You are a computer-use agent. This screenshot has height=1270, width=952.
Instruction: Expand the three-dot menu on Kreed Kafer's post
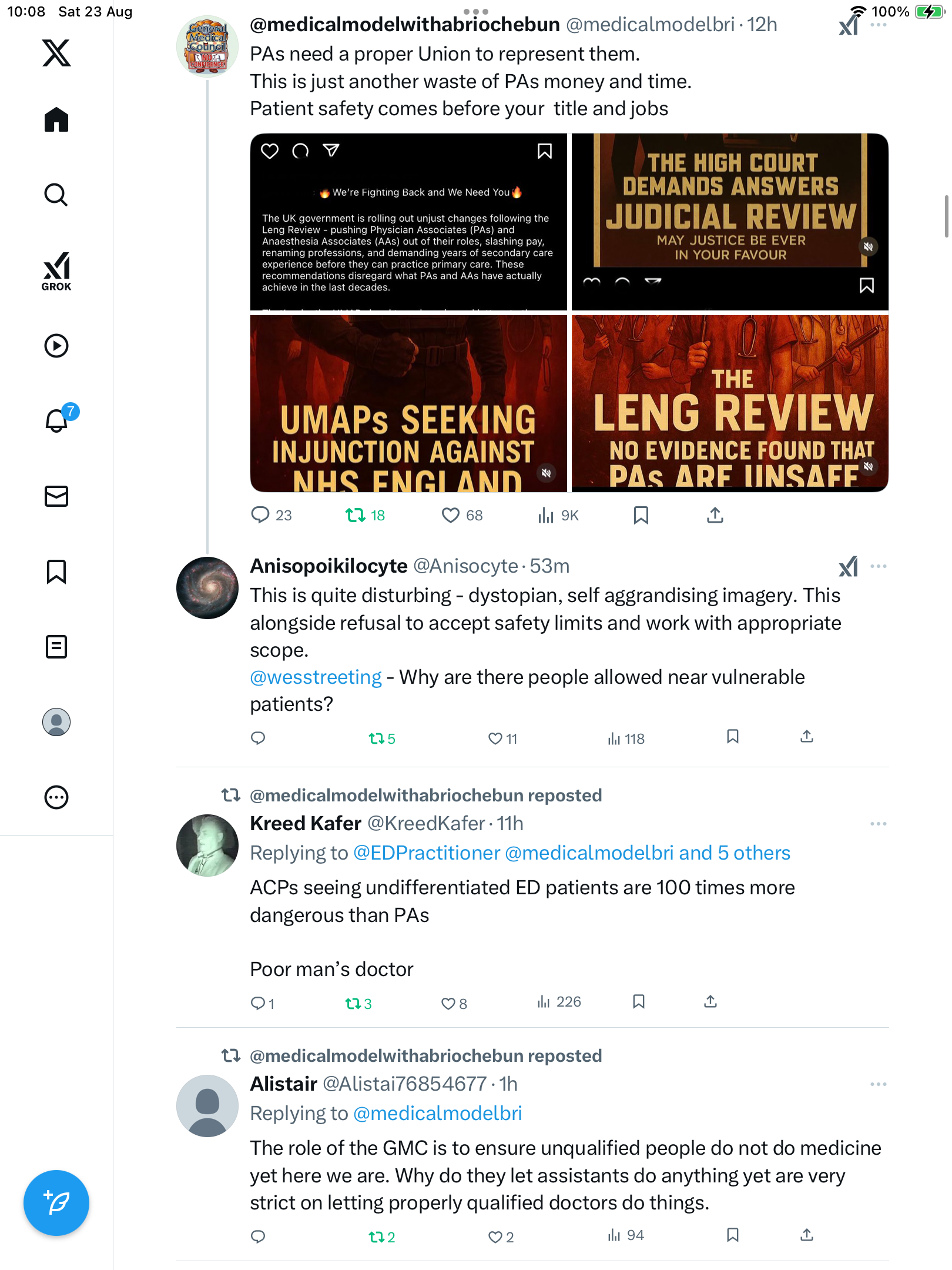click(879, 824)
